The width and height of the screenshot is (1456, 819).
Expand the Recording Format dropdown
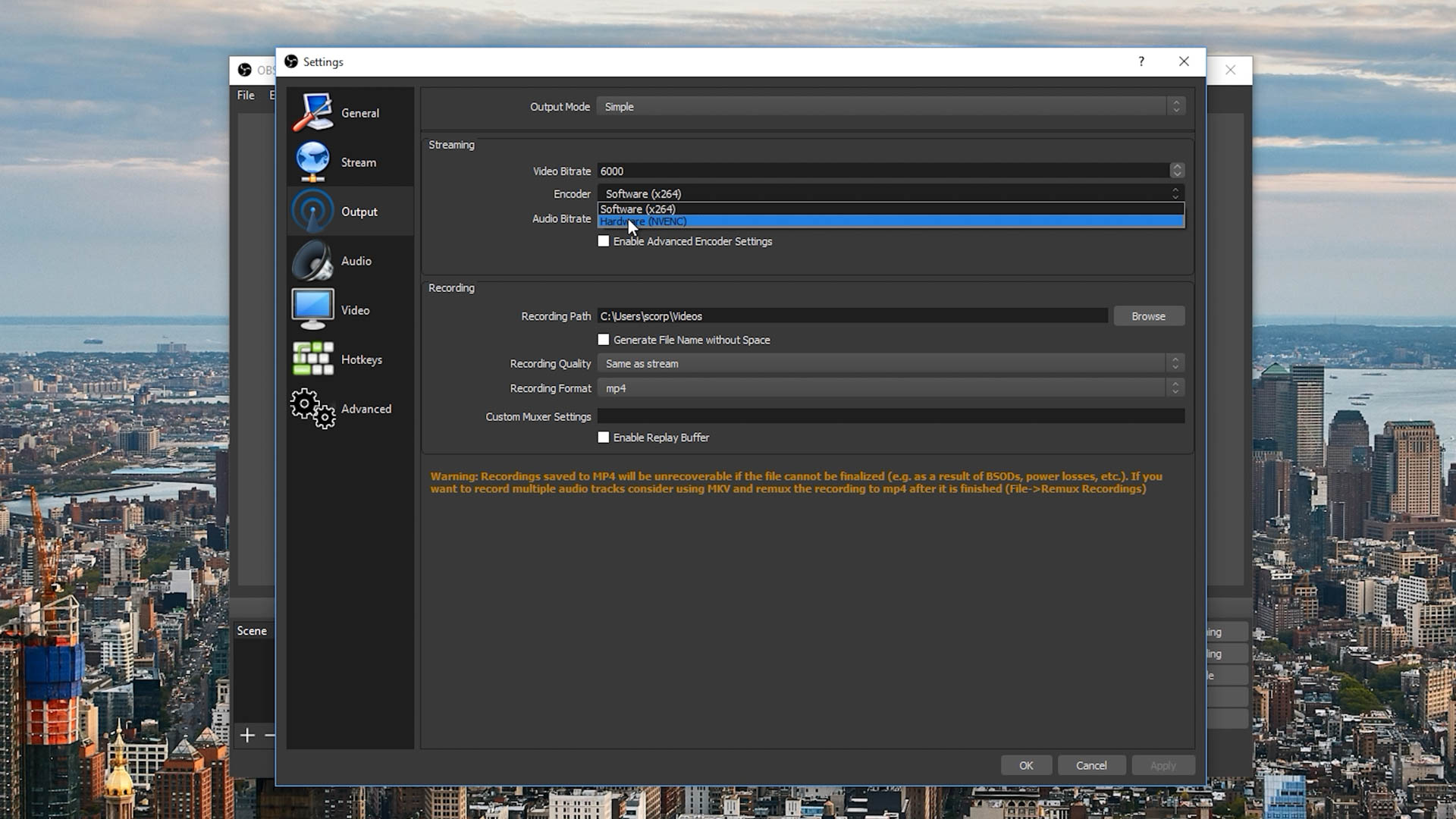pyautogui.click(x=1175, y=388)
